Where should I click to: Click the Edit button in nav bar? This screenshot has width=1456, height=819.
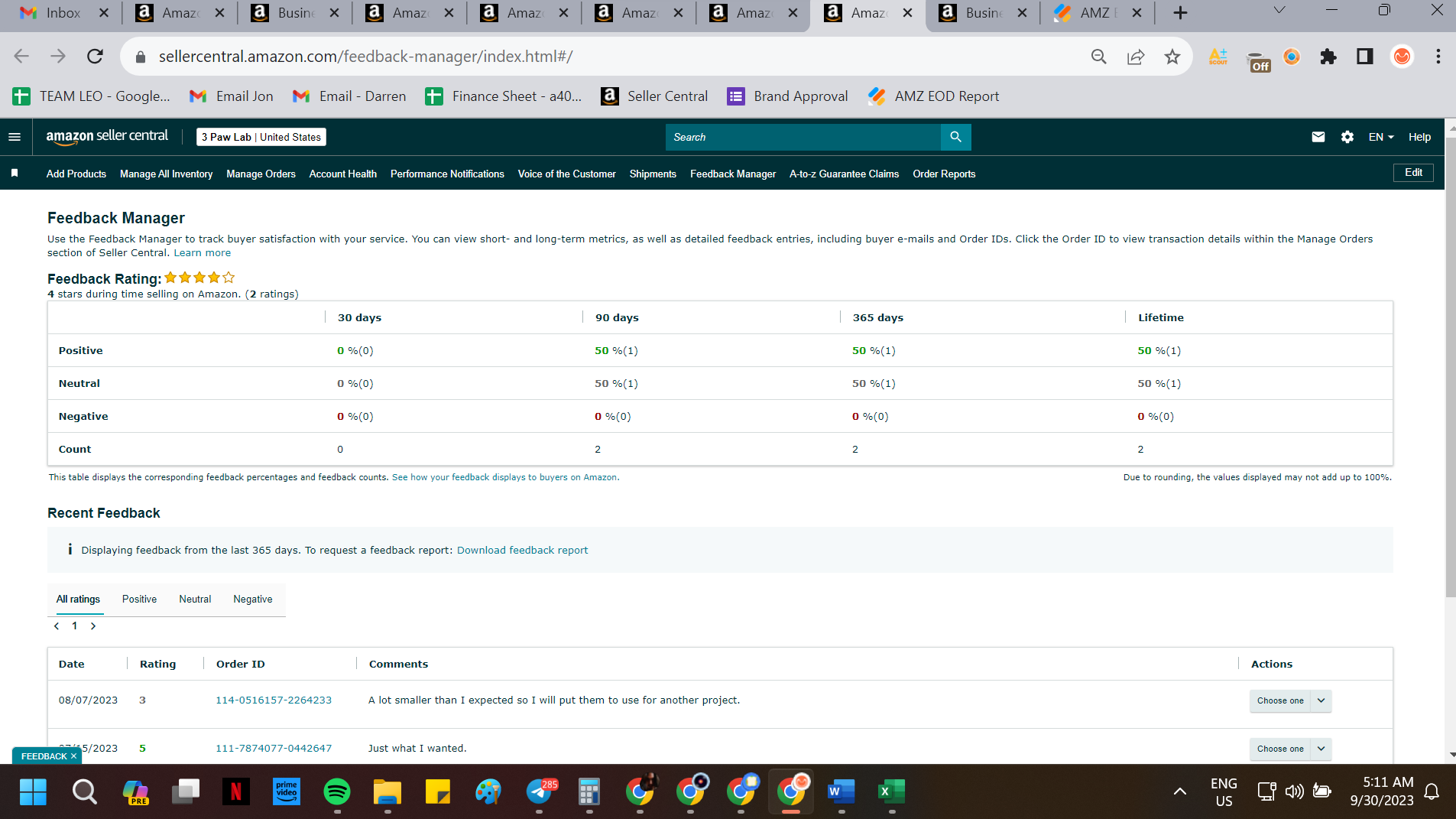[x=1413, y=173]
